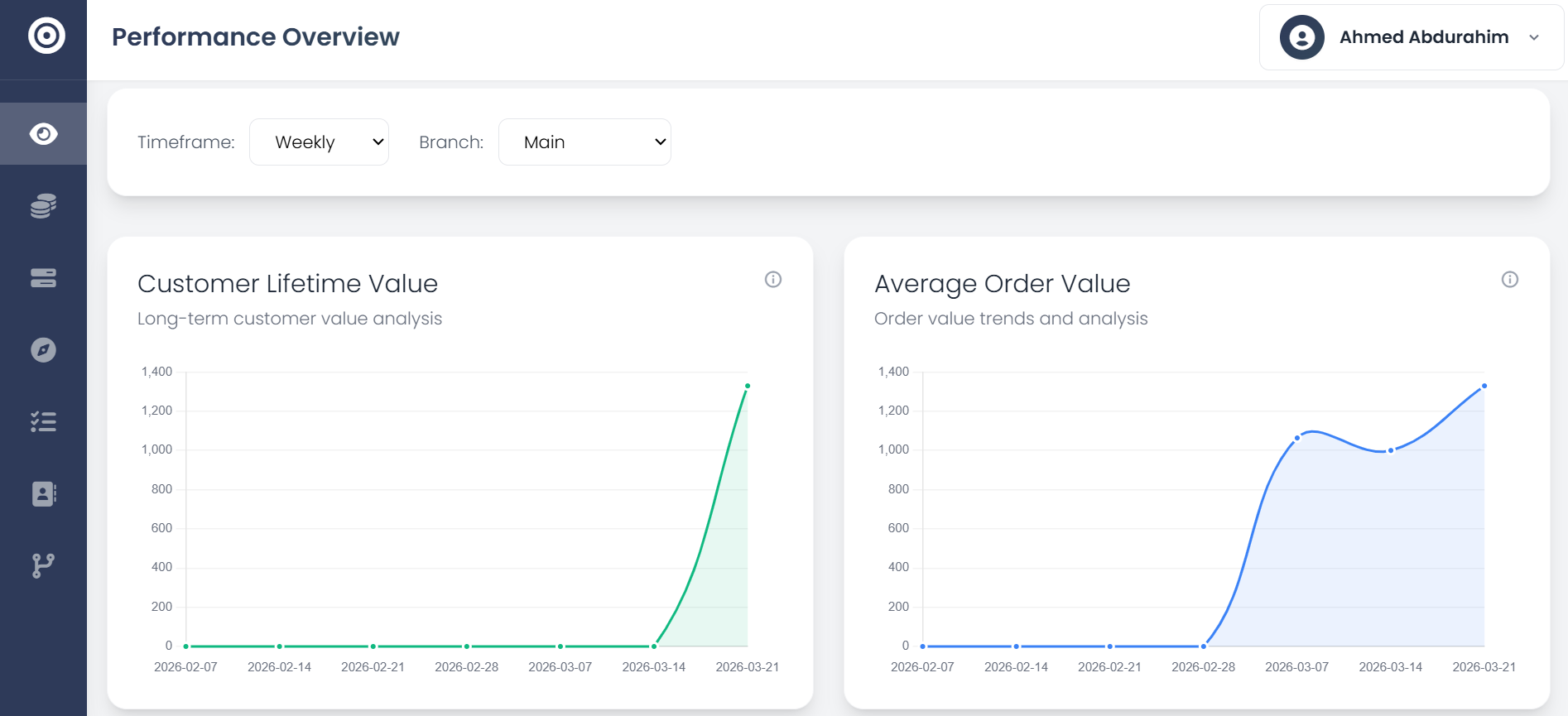Image resolution: width=1568 pixels, height=716 pixels.
Task: Click the 2026-03-07 point on blue chart
Action: (x=1297, y=438)
